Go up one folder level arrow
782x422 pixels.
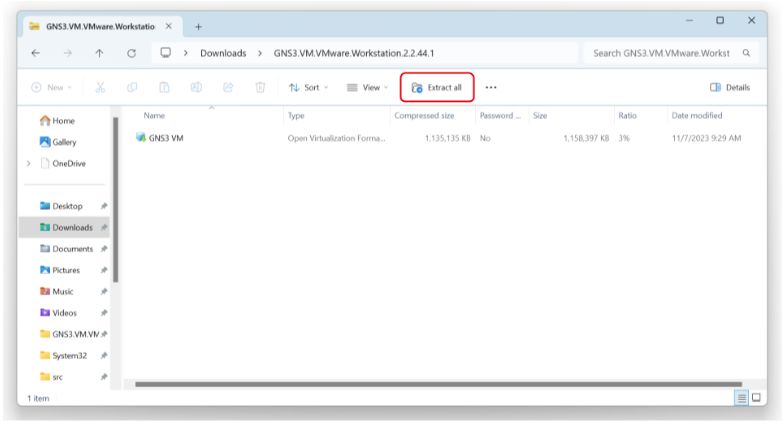point(99,53)
